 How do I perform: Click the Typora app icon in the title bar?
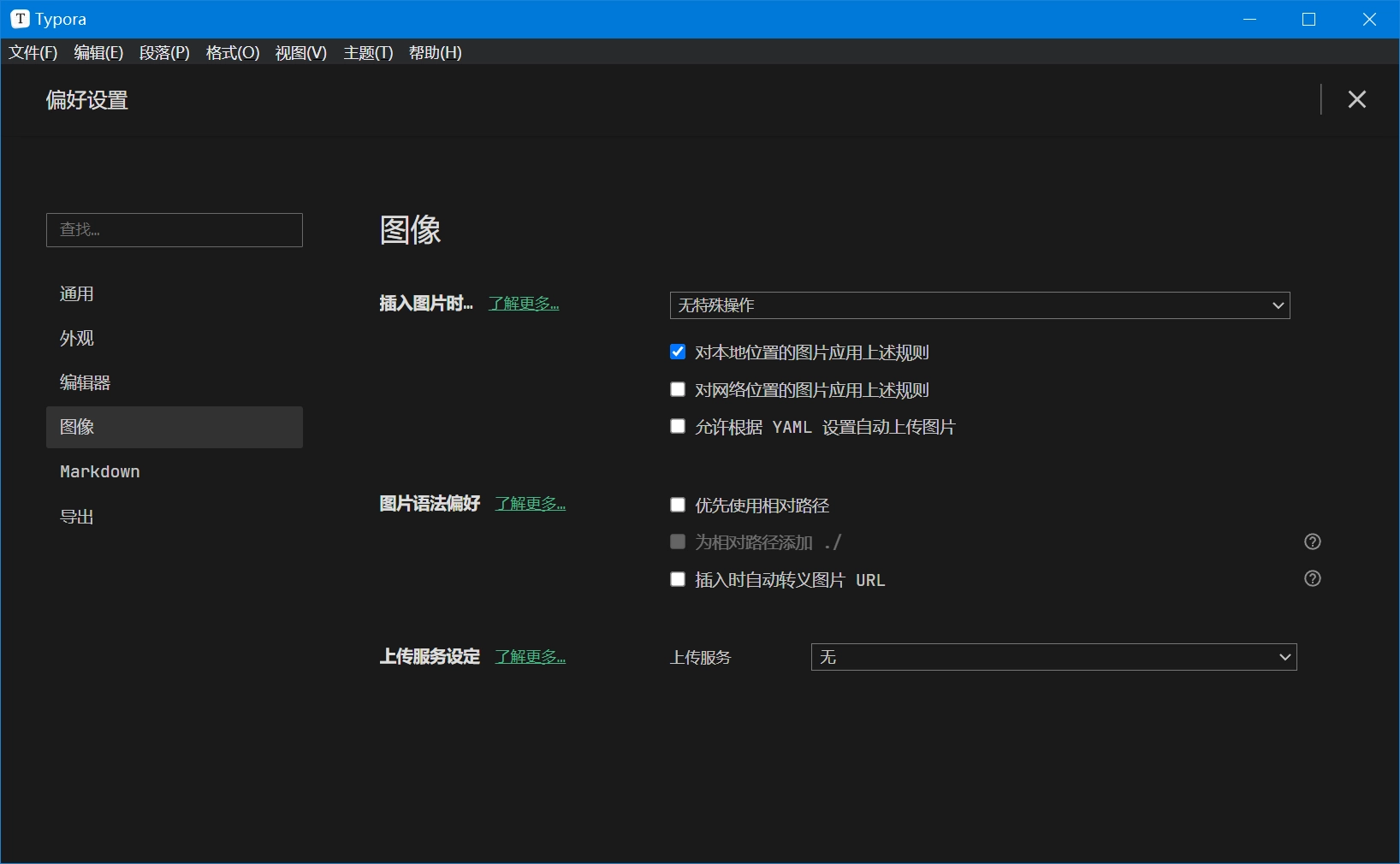coord(20,19)
